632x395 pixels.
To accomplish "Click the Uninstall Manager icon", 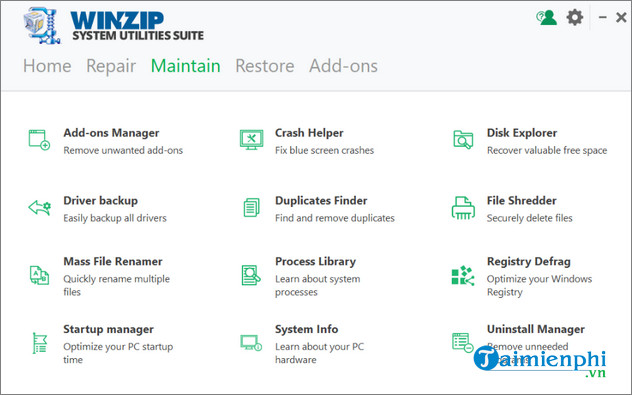I will pos(463,343).
